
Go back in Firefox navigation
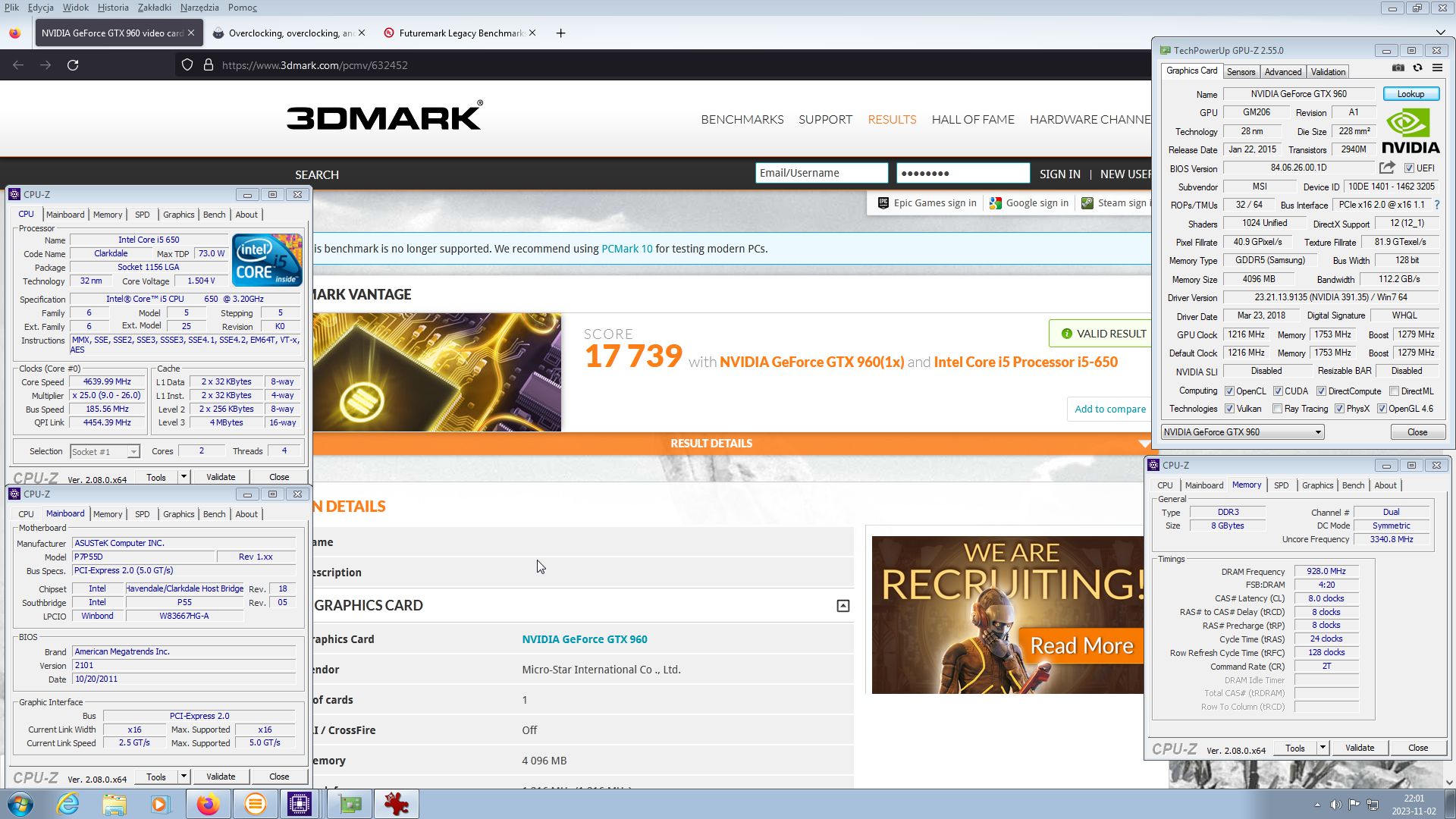18,65
